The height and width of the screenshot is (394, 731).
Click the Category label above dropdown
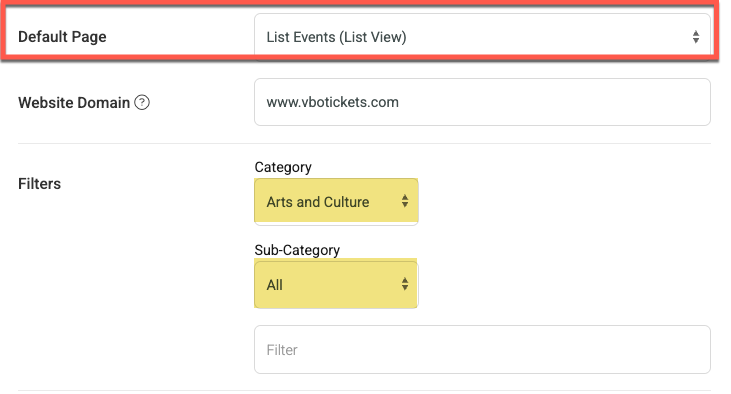click(283, 167)
